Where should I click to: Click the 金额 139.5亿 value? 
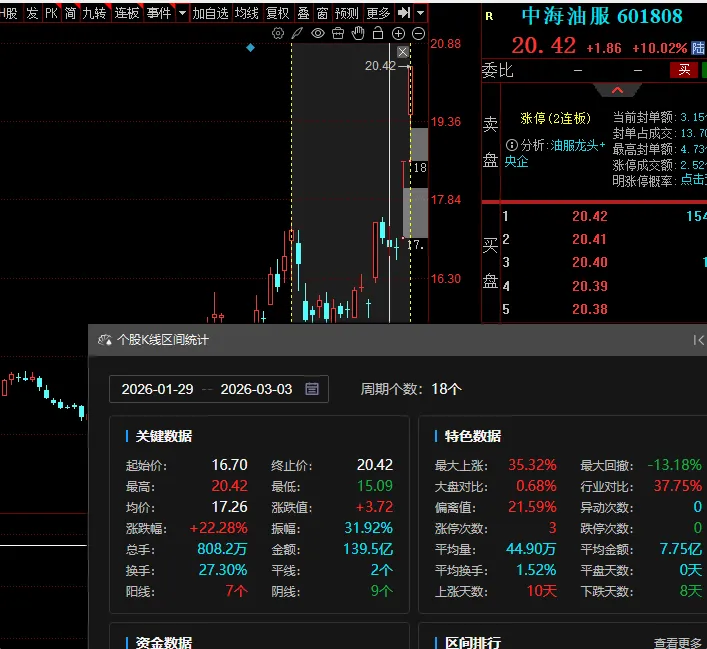(368, 549)
